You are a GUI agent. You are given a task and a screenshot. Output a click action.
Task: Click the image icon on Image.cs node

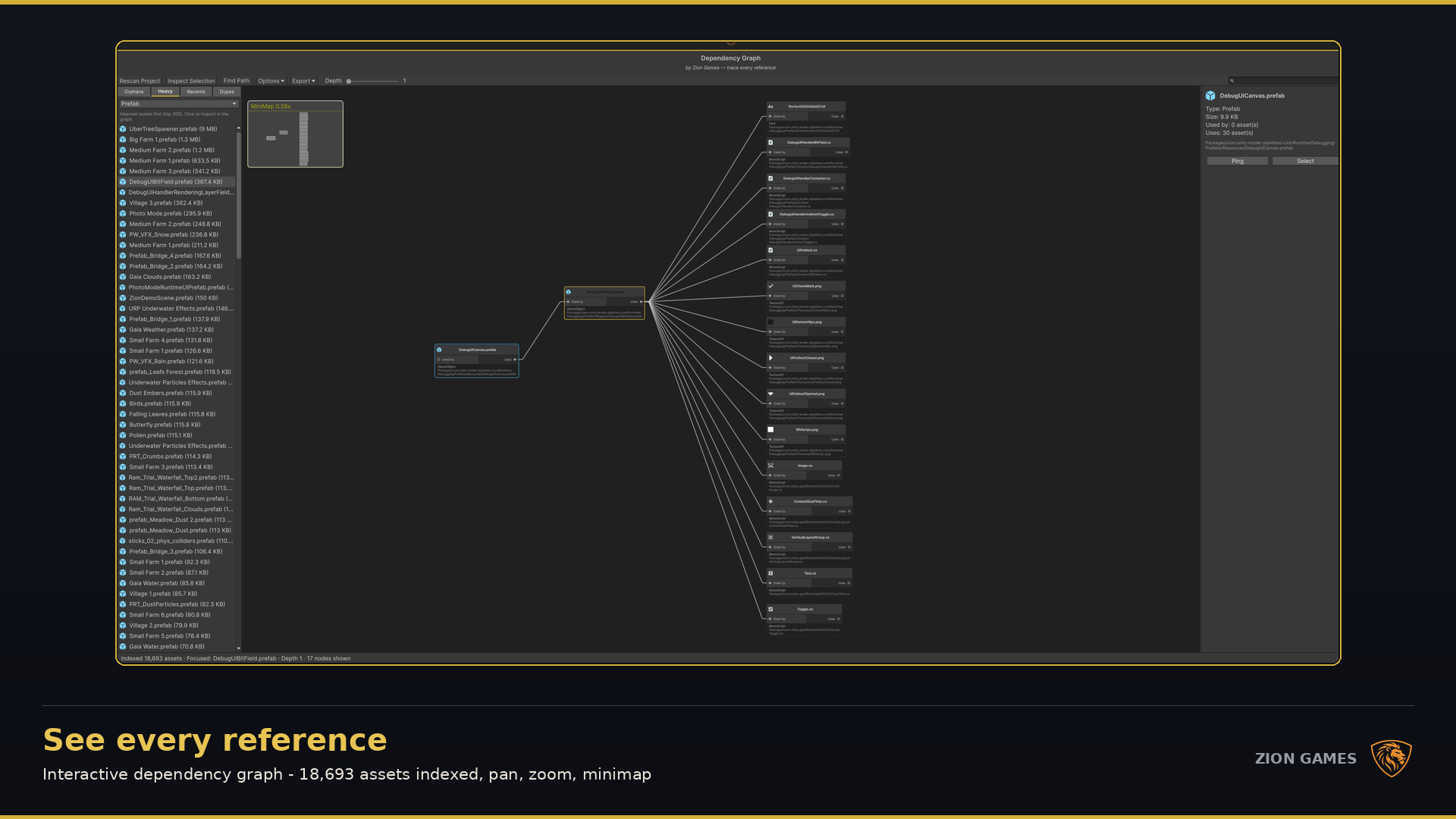point(771,466)
